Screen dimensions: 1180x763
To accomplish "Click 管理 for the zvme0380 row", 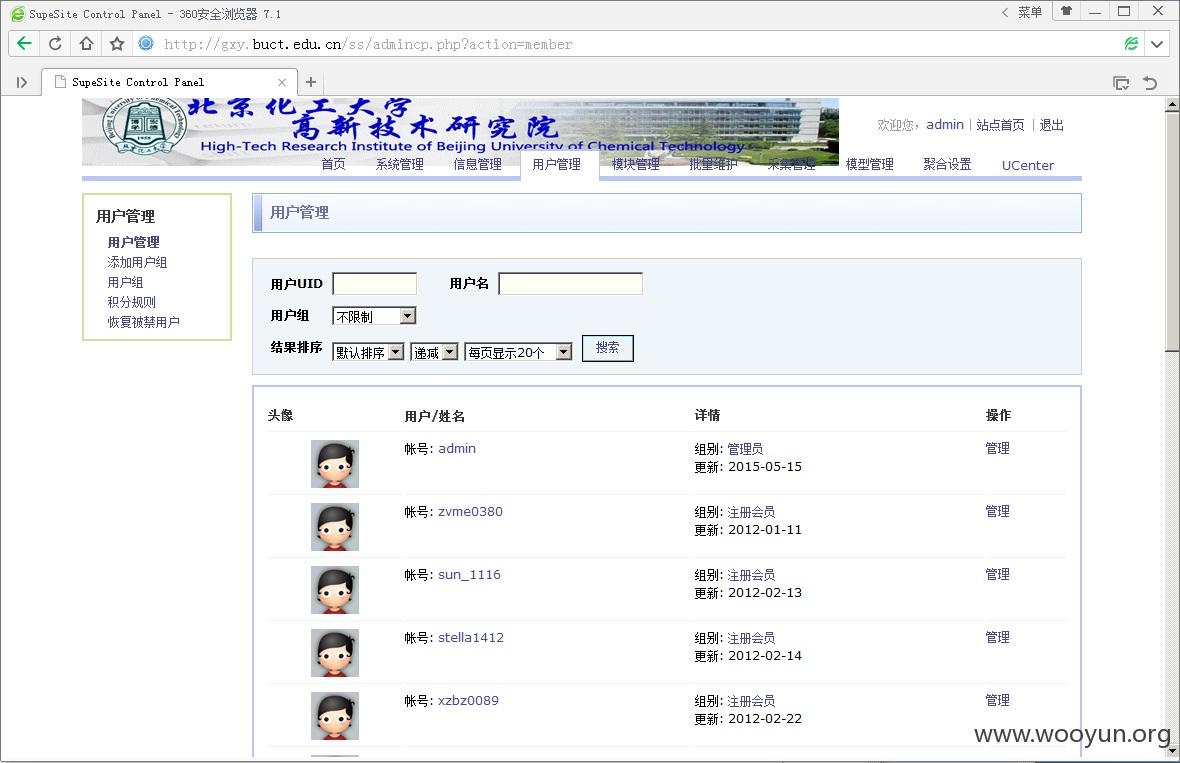I will pos(998,512).
